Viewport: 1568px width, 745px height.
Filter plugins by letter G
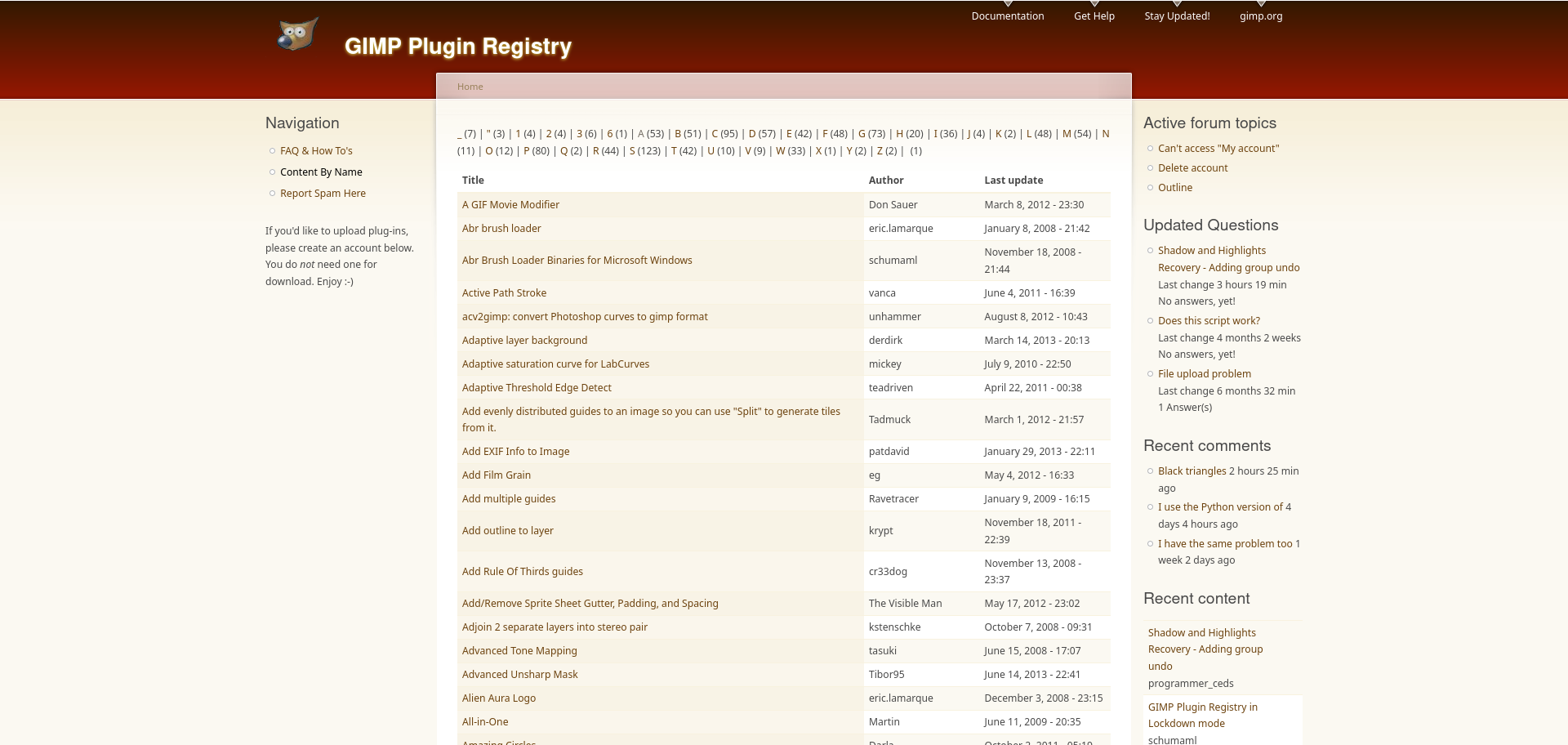[862, 134]
